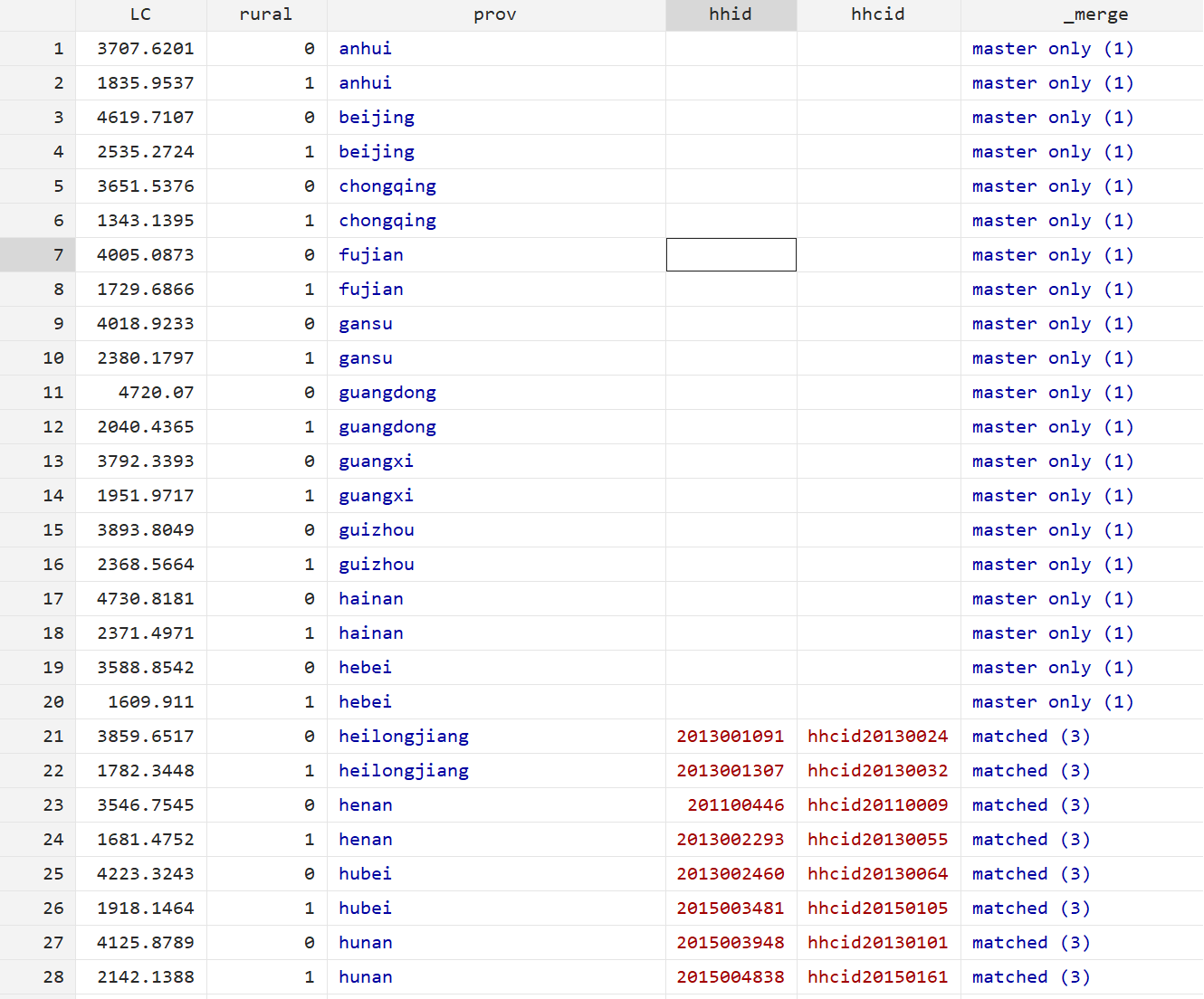1204x999 pixels.
Task: Click LC value 1729.6866
Action: pyautogui.click(x=146, y=290)
